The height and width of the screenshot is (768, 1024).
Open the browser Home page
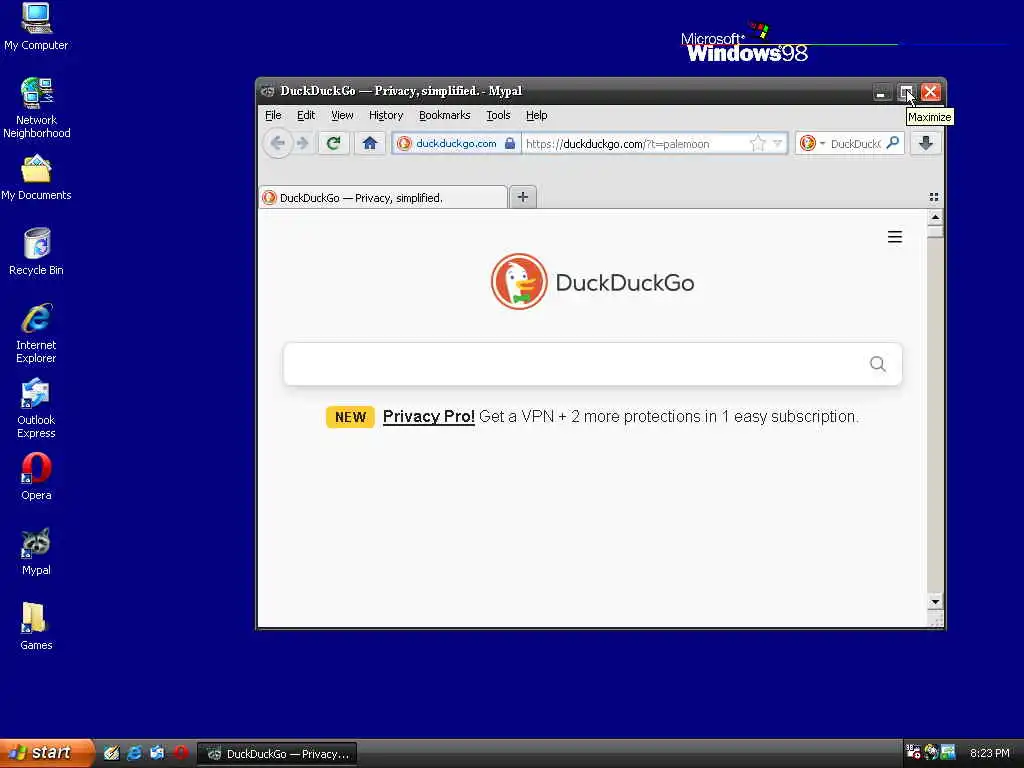[370, 143]
